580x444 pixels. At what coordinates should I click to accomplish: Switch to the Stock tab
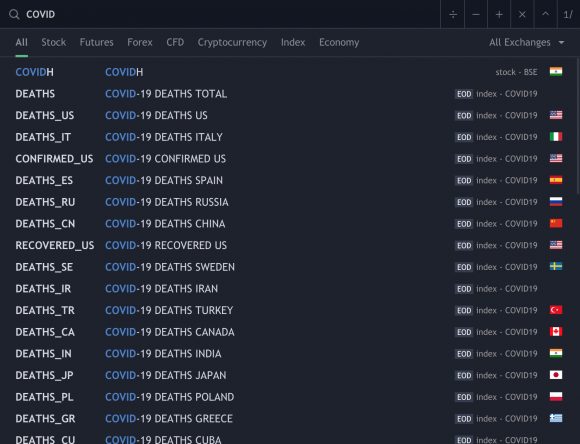click(54, 43)
